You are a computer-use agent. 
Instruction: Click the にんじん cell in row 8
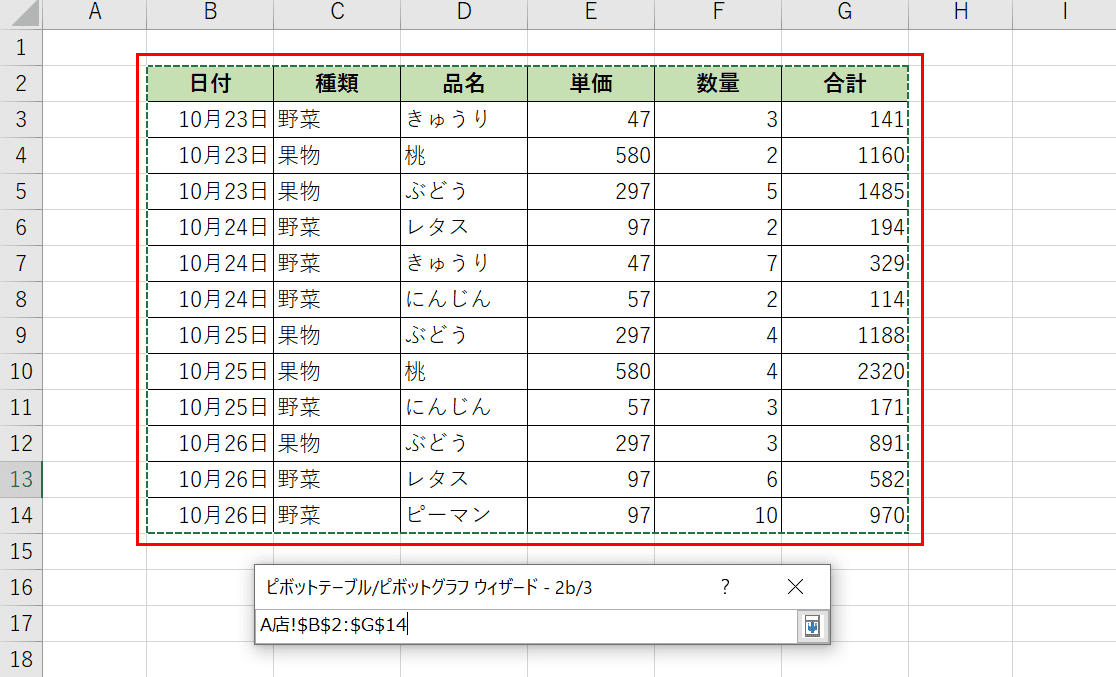(464, 299)
